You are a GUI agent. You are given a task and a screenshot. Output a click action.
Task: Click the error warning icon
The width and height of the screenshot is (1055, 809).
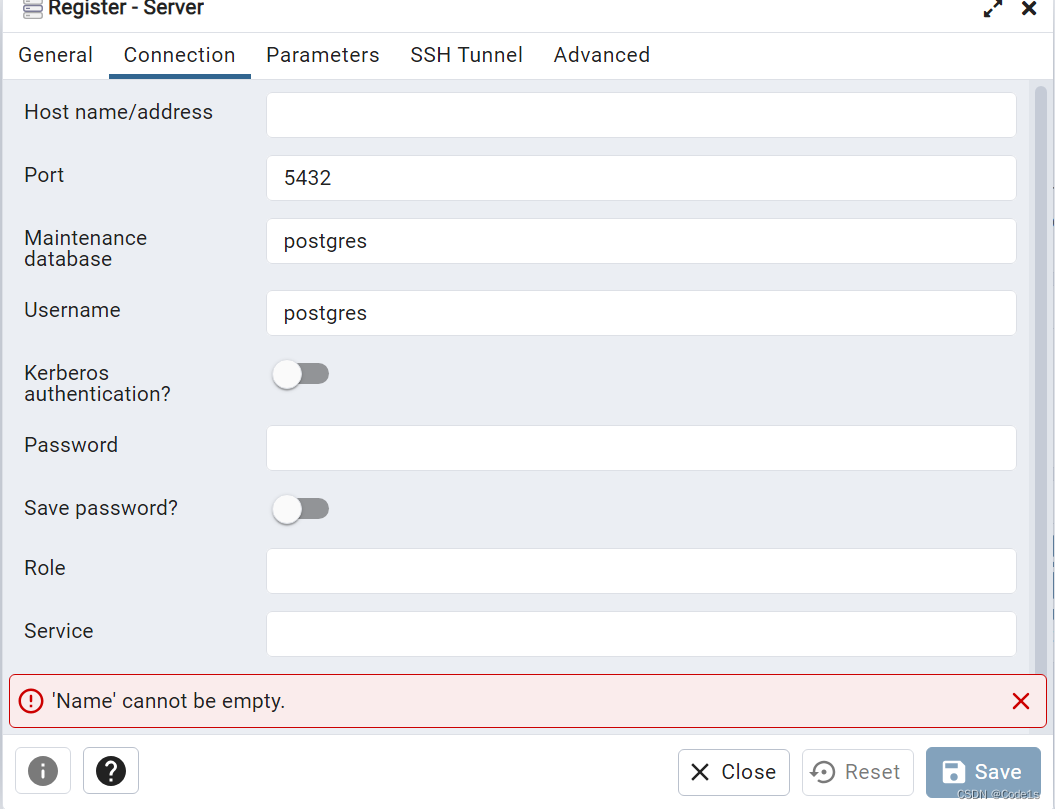coord(31,701)
